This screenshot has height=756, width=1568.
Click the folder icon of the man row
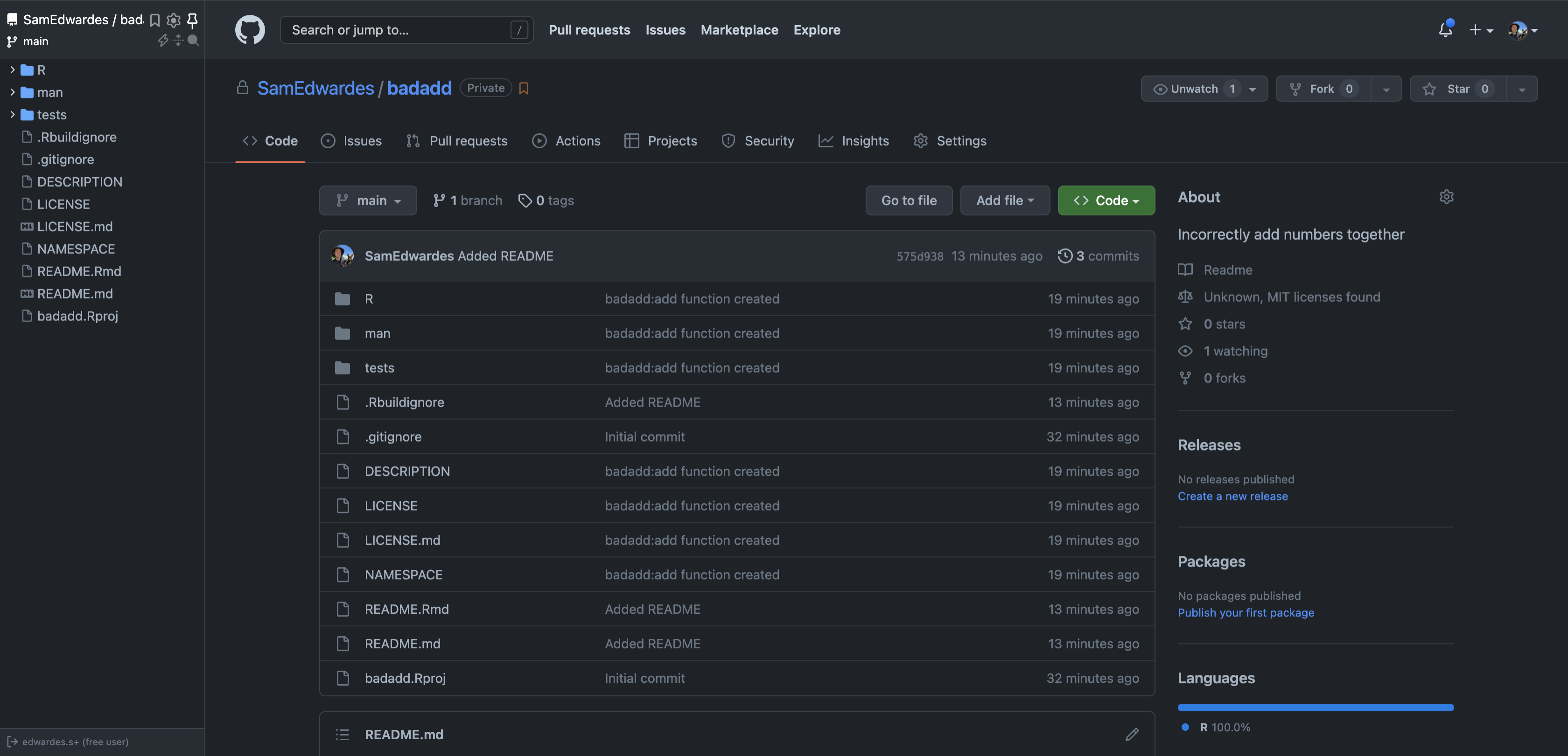342,333
